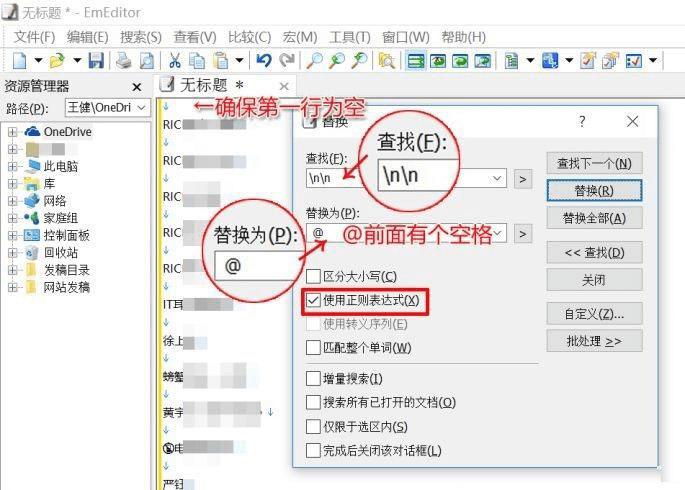Click 查找下一个(N) button
685x490 pixels.
pyautogui.click(x=594, y=164)
